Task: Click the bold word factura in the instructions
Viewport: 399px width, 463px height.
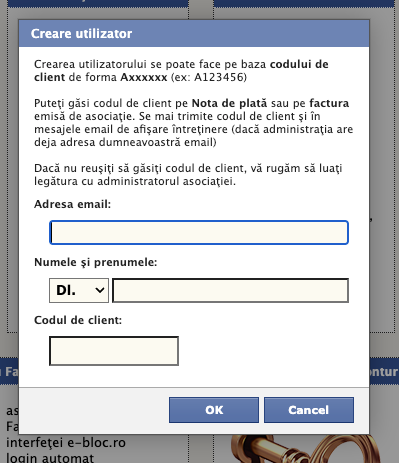Action: 329,103
